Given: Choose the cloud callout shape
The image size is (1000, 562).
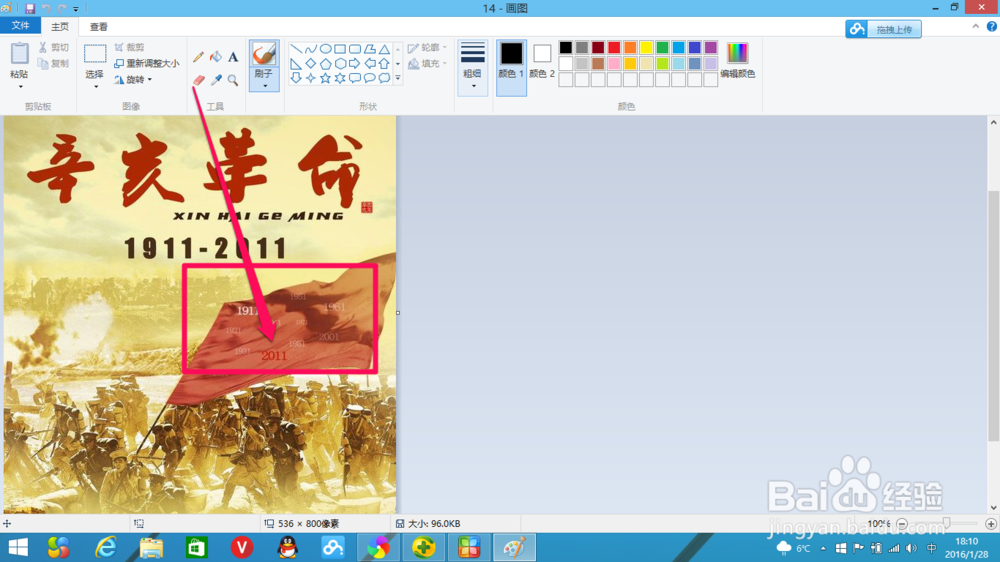Looking at the screenshot, I should point(384,78).
